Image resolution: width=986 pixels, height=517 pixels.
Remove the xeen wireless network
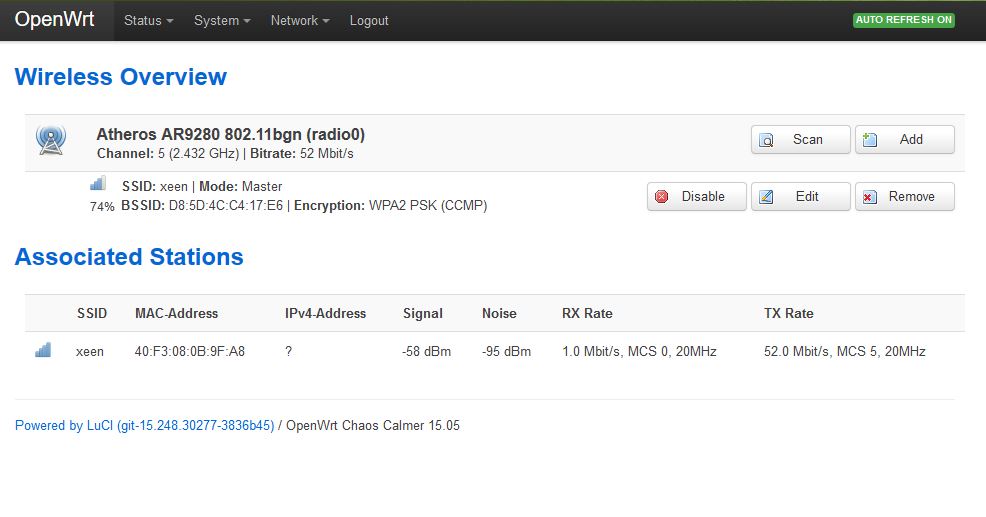click(x=904, y=197)
